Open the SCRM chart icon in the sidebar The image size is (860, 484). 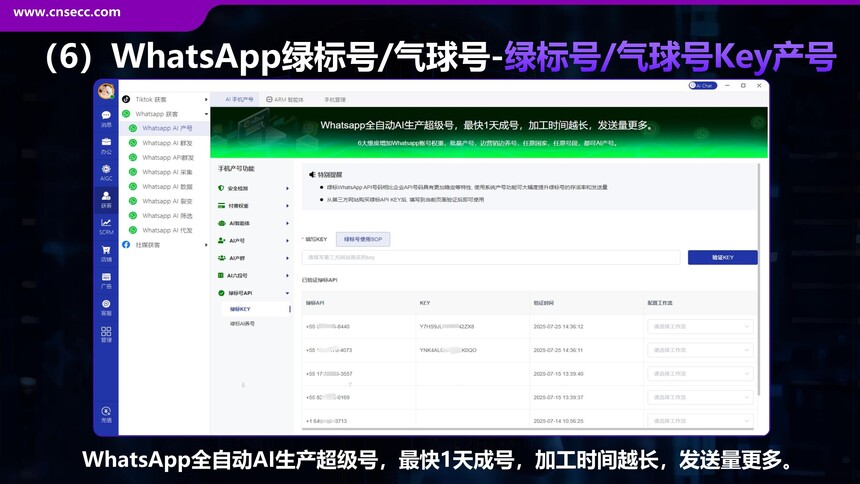(x=106, y=226)
